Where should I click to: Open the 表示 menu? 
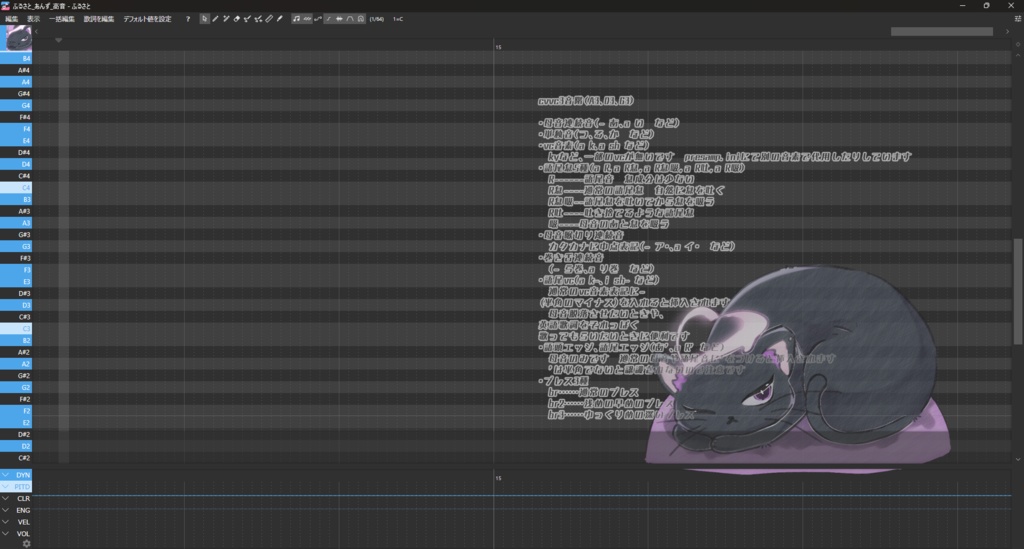coord(33,19)
